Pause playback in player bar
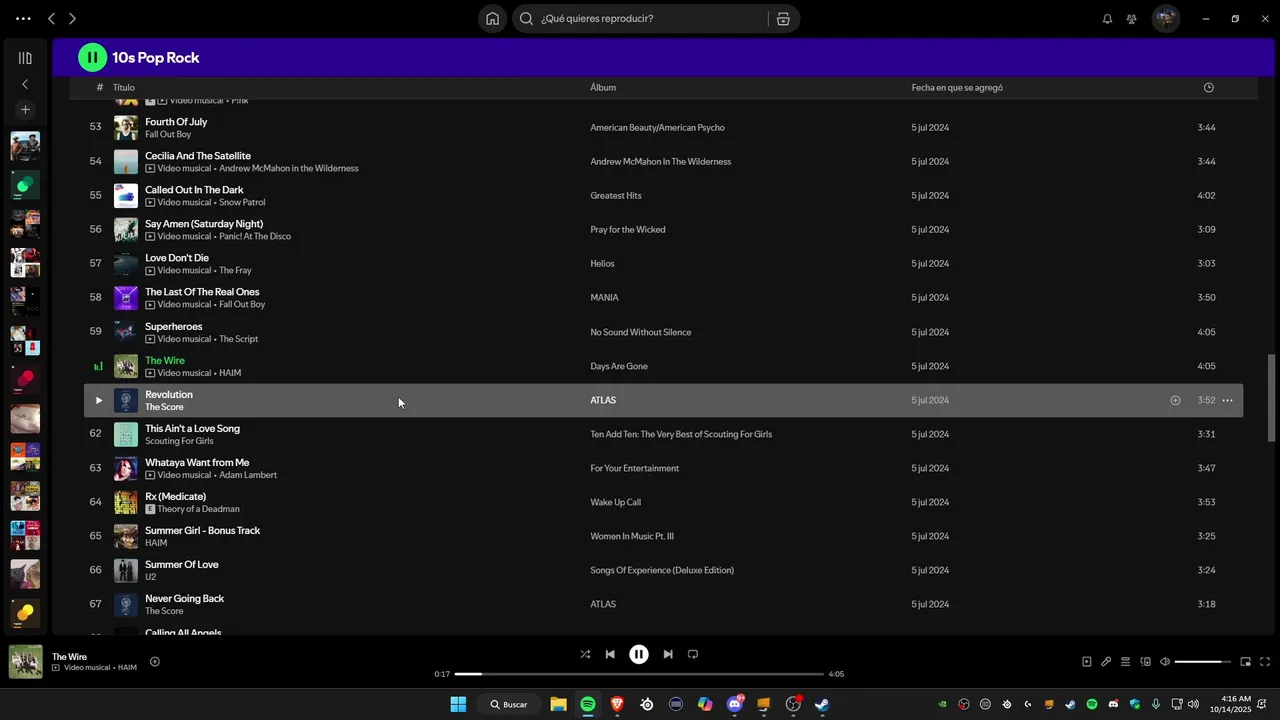Screen dimensions: 1280x720 639,654
